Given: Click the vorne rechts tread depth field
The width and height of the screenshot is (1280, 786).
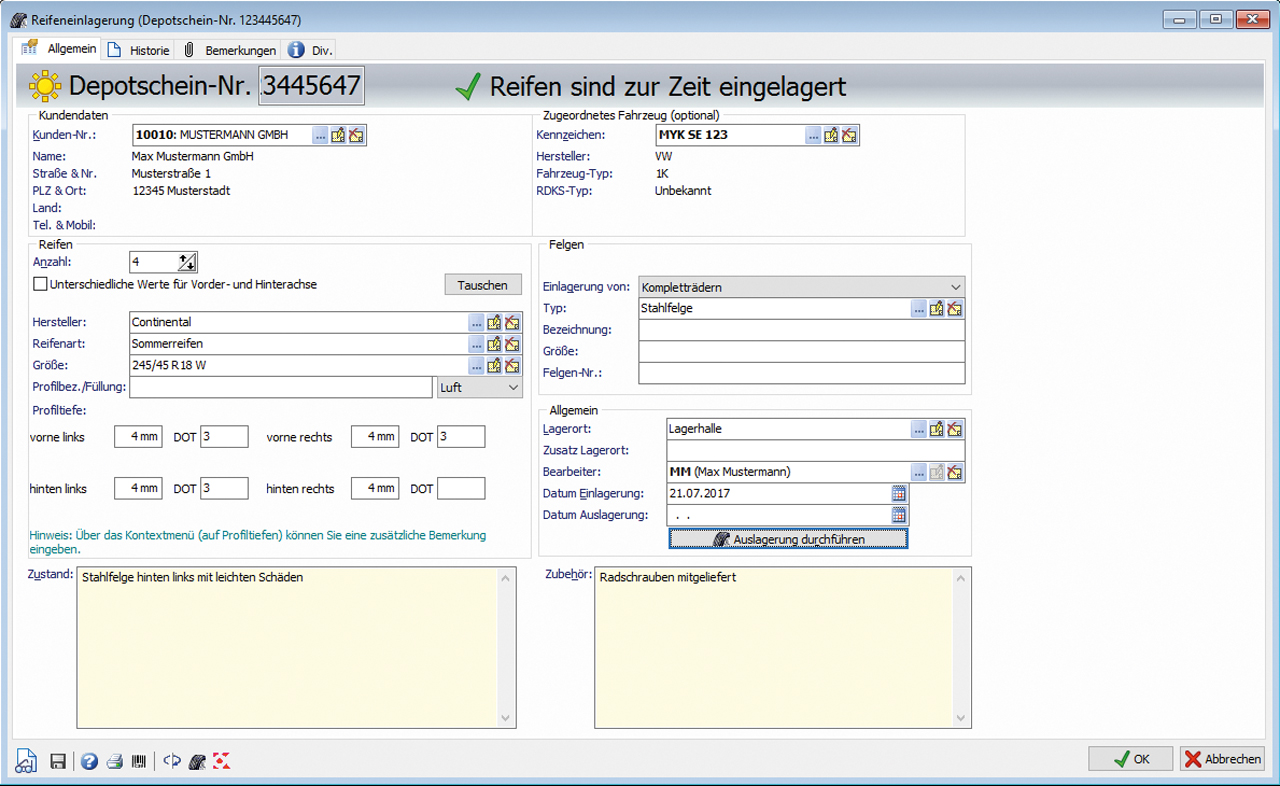Looking at the screenshot, I should [x=375, y=437].
